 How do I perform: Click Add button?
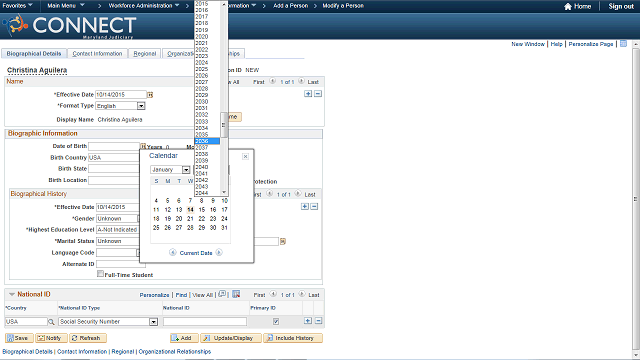coord(184,338)
